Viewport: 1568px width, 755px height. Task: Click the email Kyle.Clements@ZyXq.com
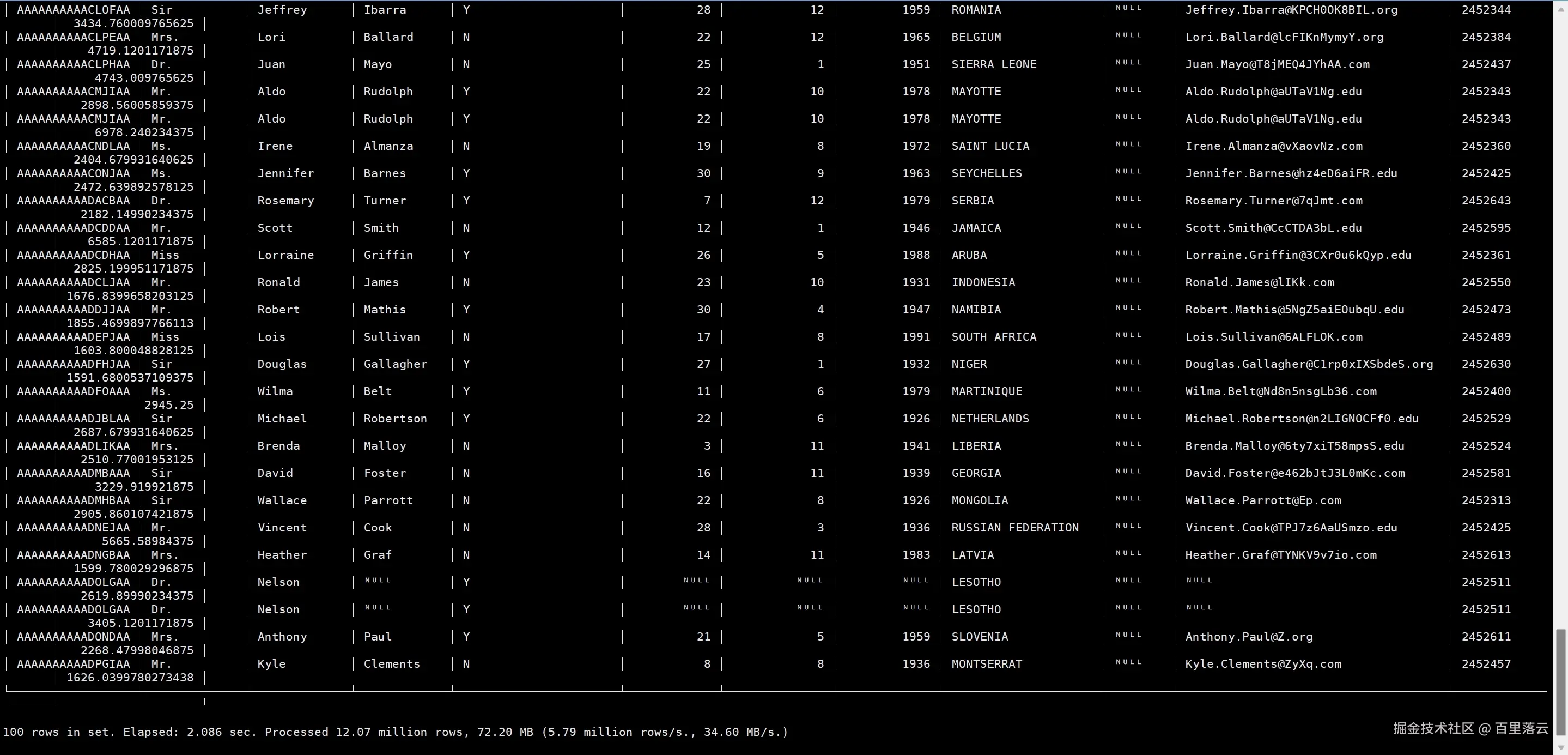1262,663
